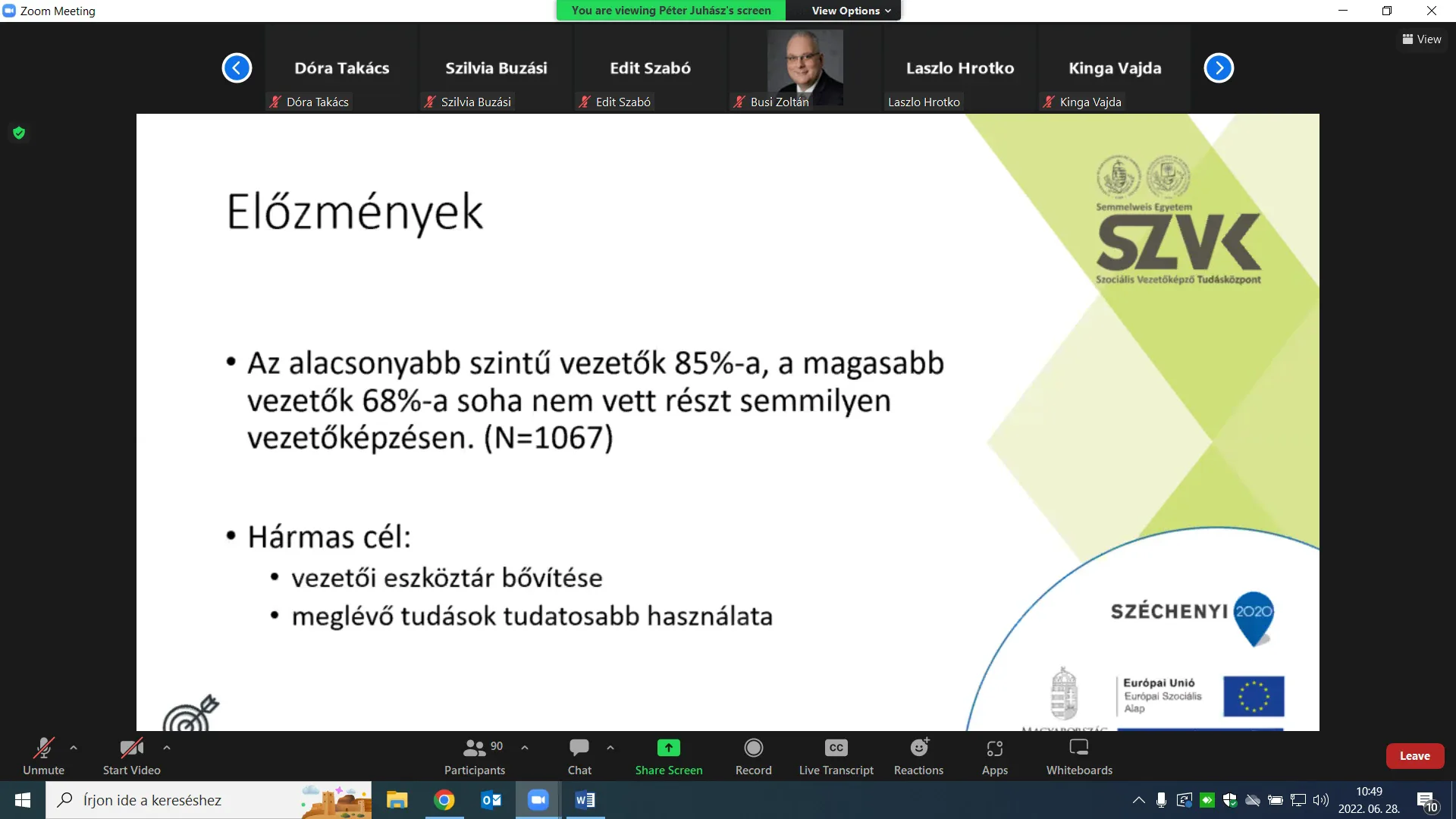Viewport: 1456px width, 819px height.
Task: Open the View Options dropdown
Action: [851, 11]
